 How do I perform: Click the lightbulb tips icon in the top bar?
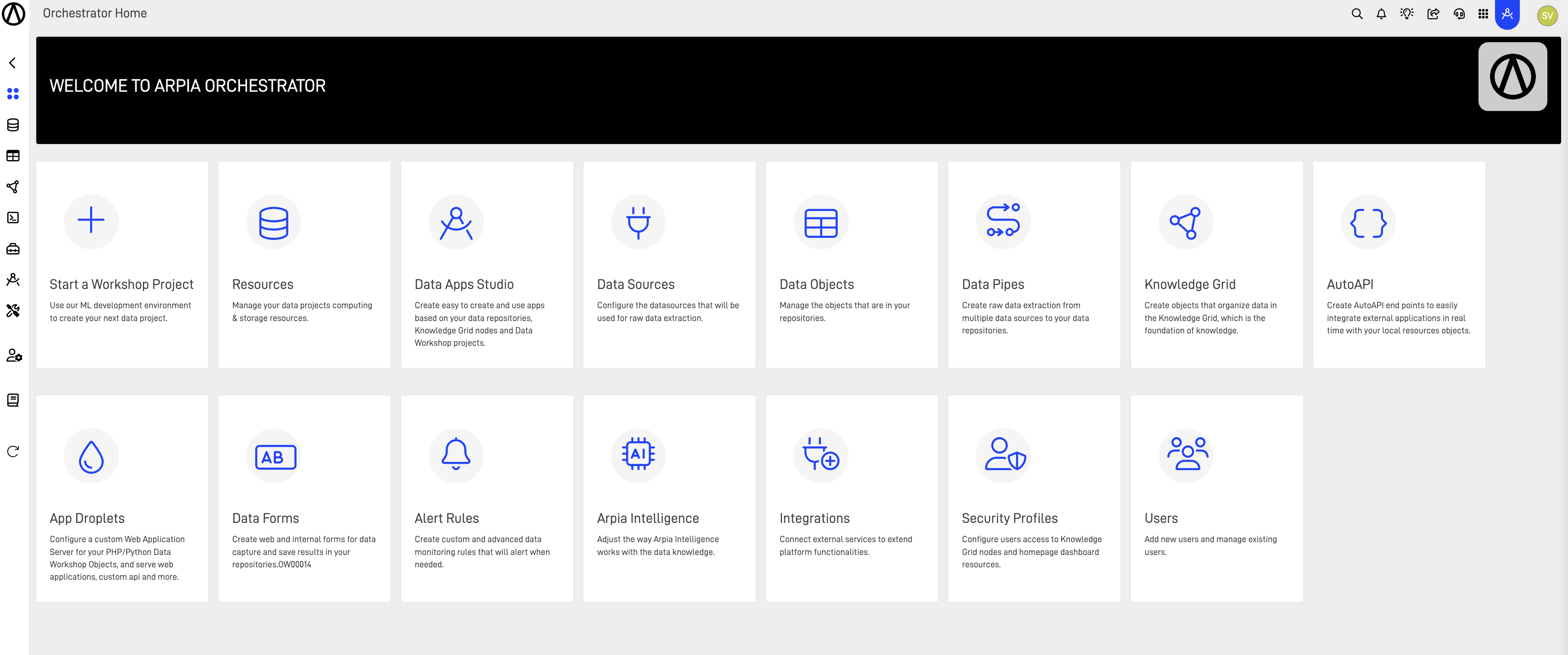tap(1407, 13)
